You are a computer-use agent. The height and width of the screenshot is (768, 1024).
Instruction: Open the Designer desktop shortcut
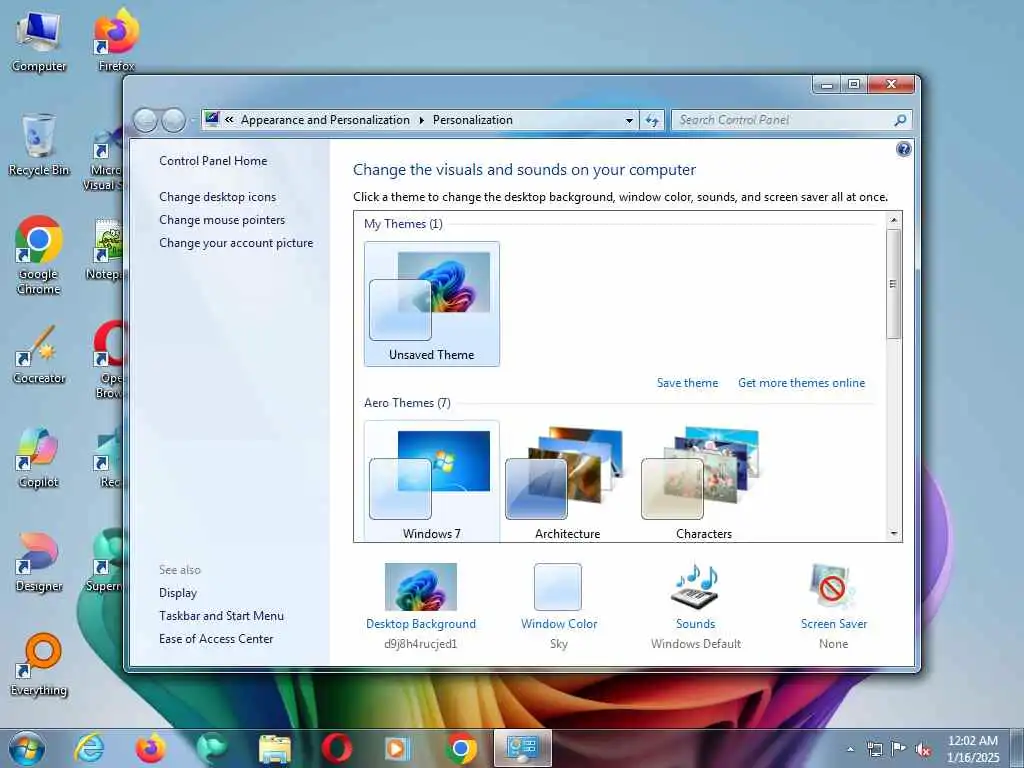pyautogui.click(x=39, y=562)
